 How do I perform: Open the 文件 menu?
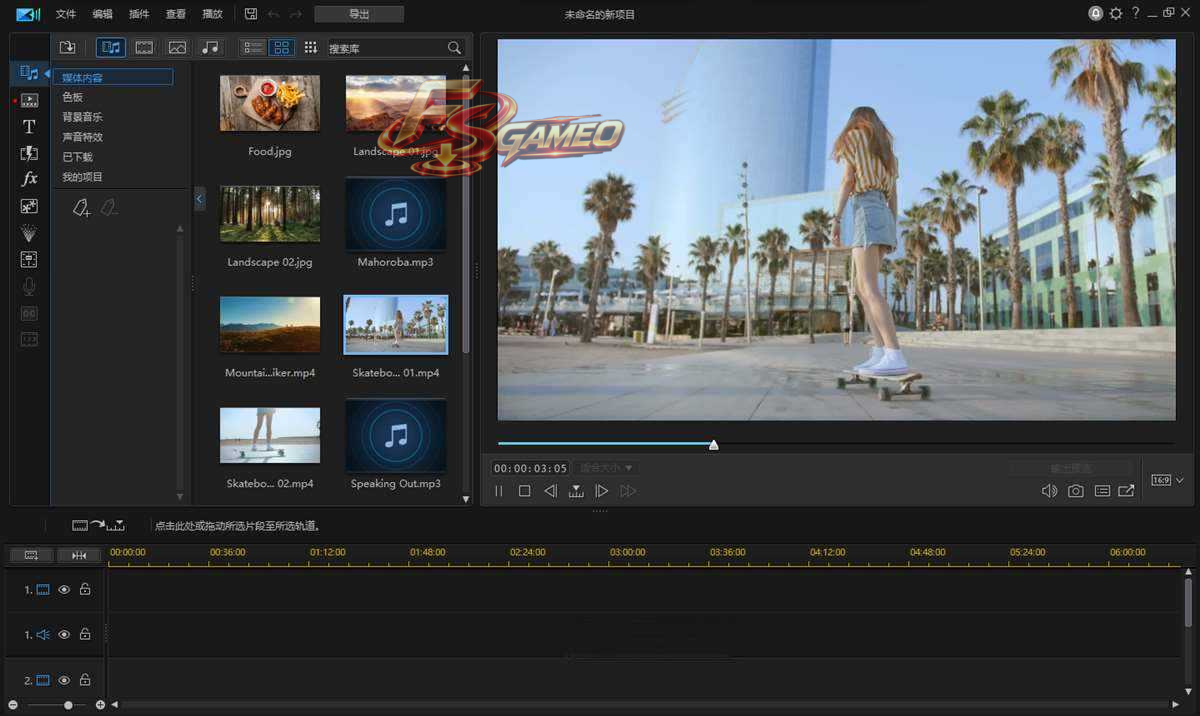click(x=66, y=14)
